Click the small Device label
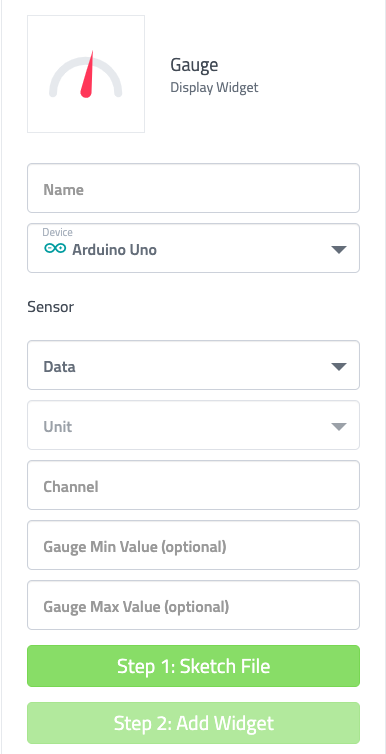Viewport: 386px width, 754px height. coord(58,232)
